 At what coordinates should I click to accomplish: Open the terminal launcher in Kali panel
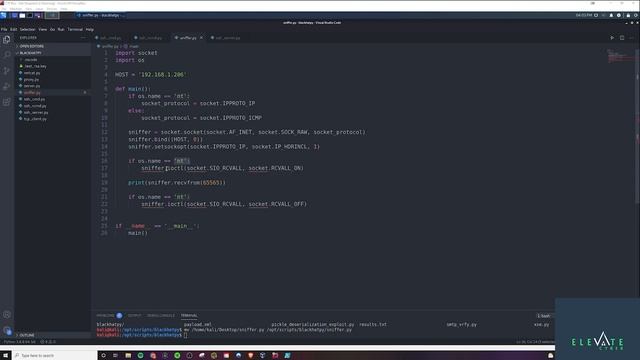click(30, 15)
